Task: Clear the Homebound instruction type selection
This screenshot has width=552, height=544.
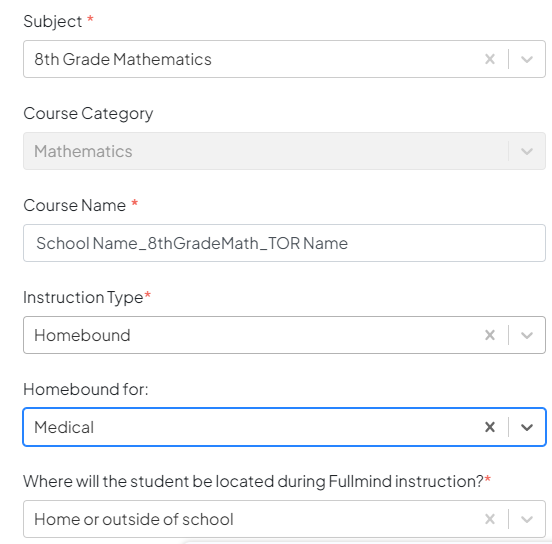Action: 490,335
